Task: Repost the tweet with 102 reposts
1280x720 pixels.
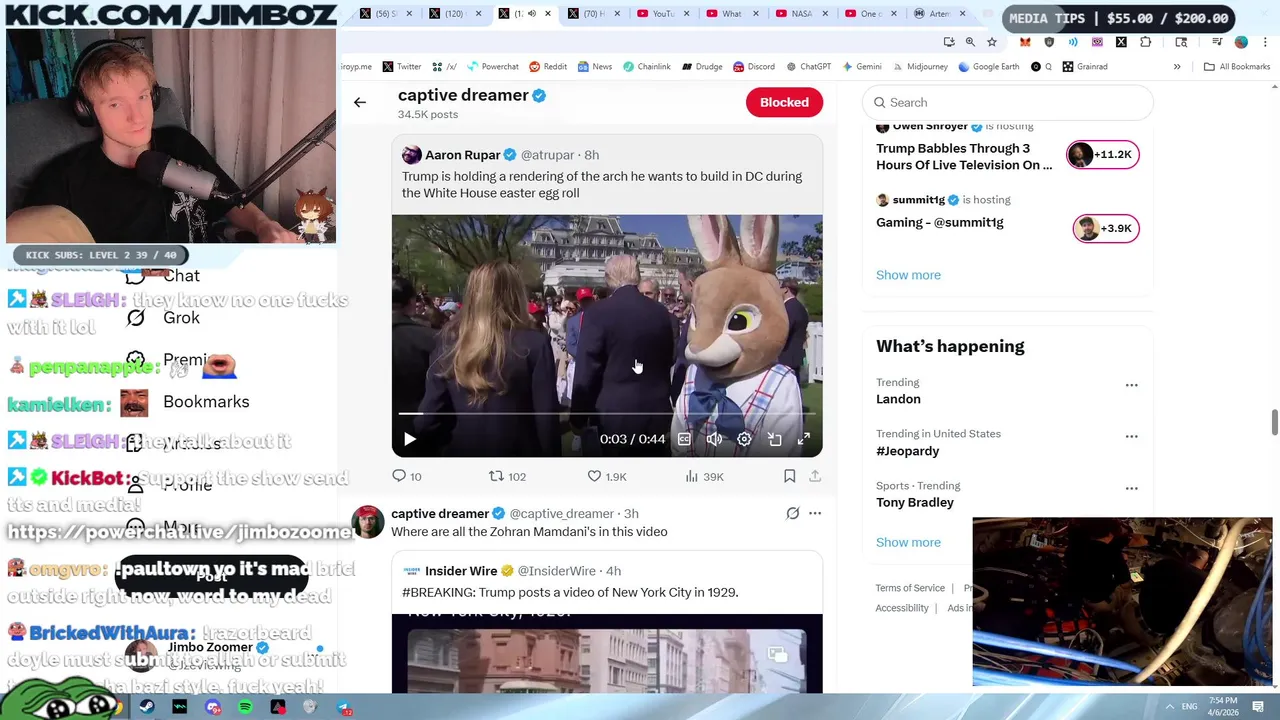Action: pyautogui.click(x=507, y=477)
